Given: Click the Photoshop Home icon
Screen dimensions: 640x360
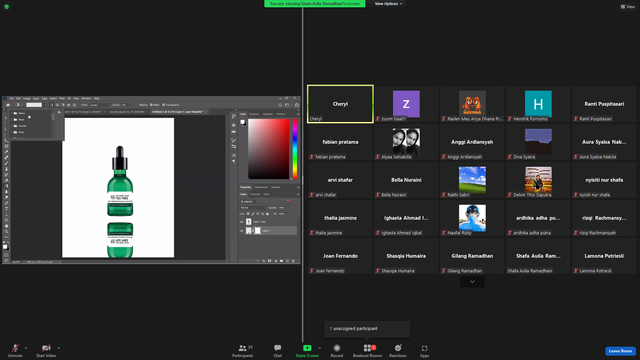Looking at the screenshot, I should pos(8,105).
